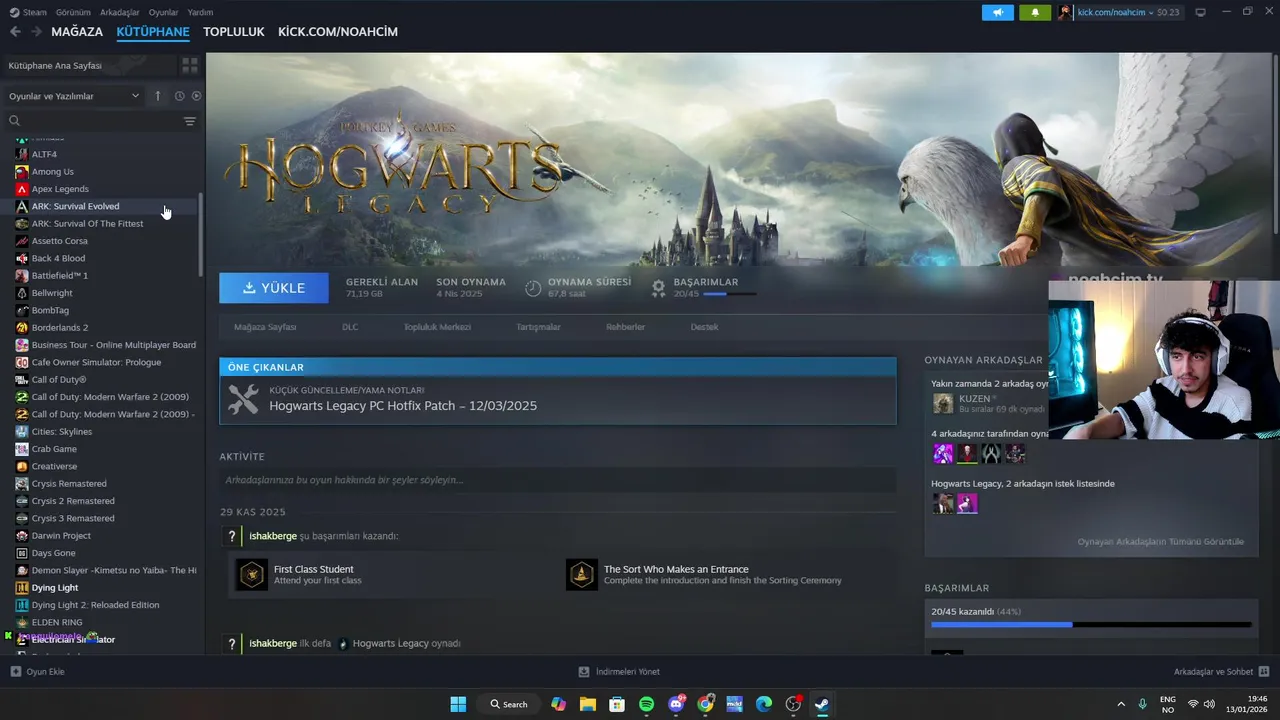This screenshot has height=720, width=1280.
Task: Click the achievements gear icon near BAŞARIMLAR
Action: (658, 288)
